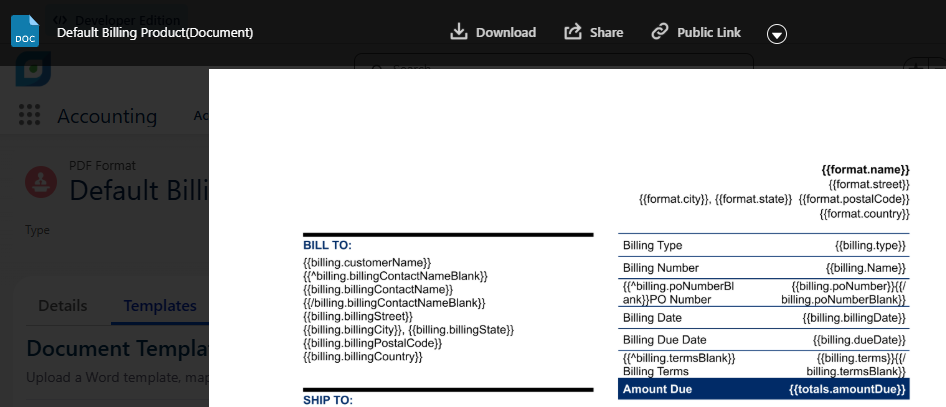Click the {{billing.Name}} value

click(x=866, y=268)
